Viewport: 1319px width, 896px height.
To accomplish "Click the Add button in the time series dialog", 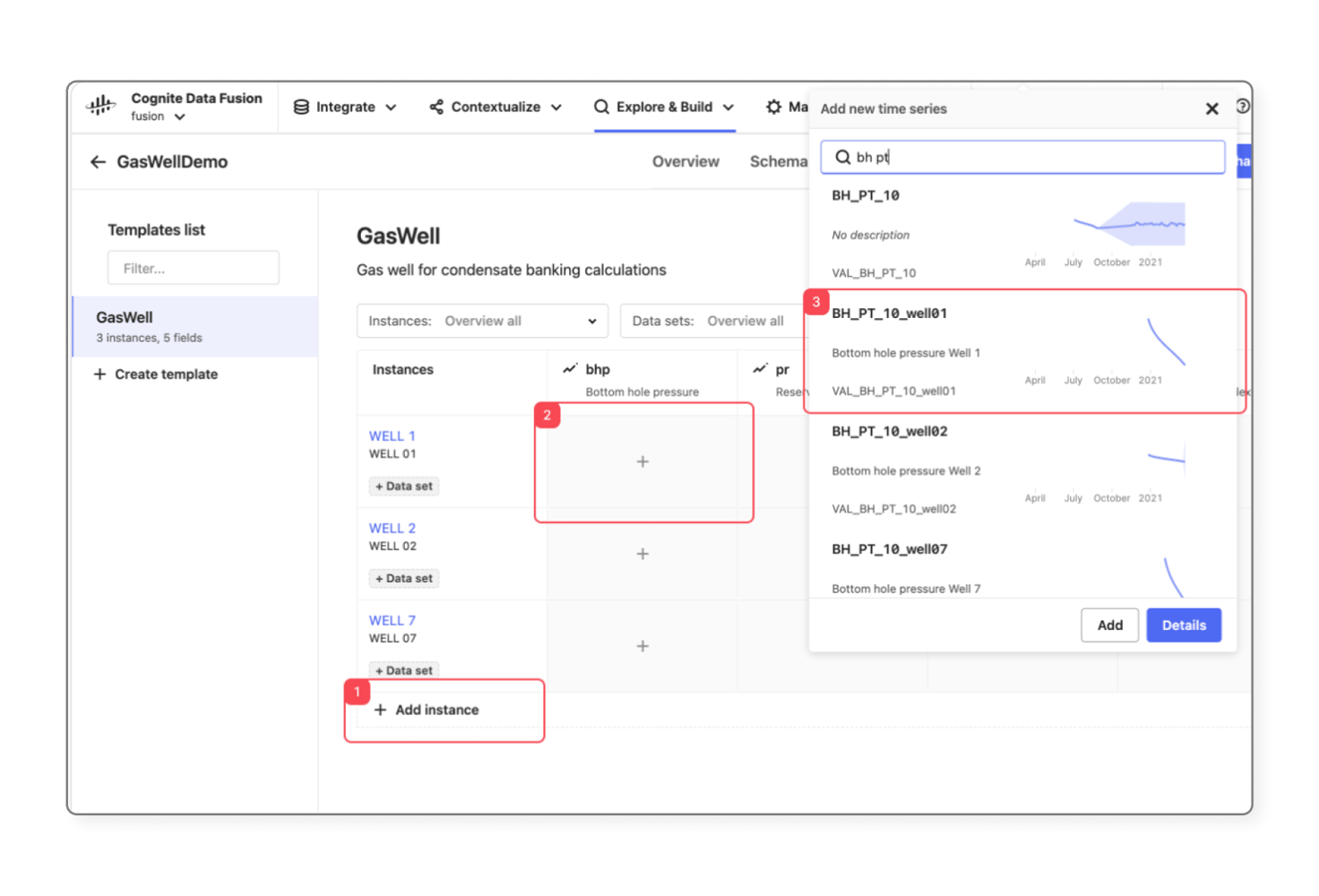I will (x=1109, y=625).
